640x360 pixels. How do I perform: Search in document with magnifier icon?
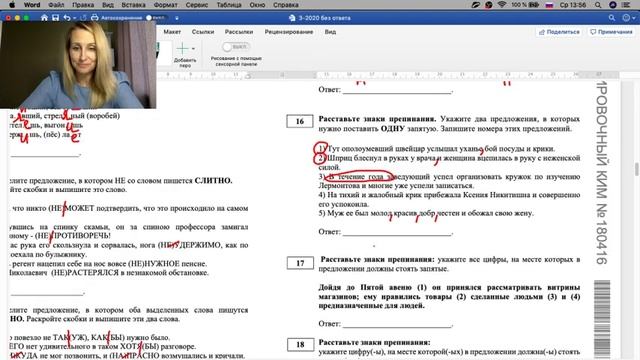(x=611, y=18)
